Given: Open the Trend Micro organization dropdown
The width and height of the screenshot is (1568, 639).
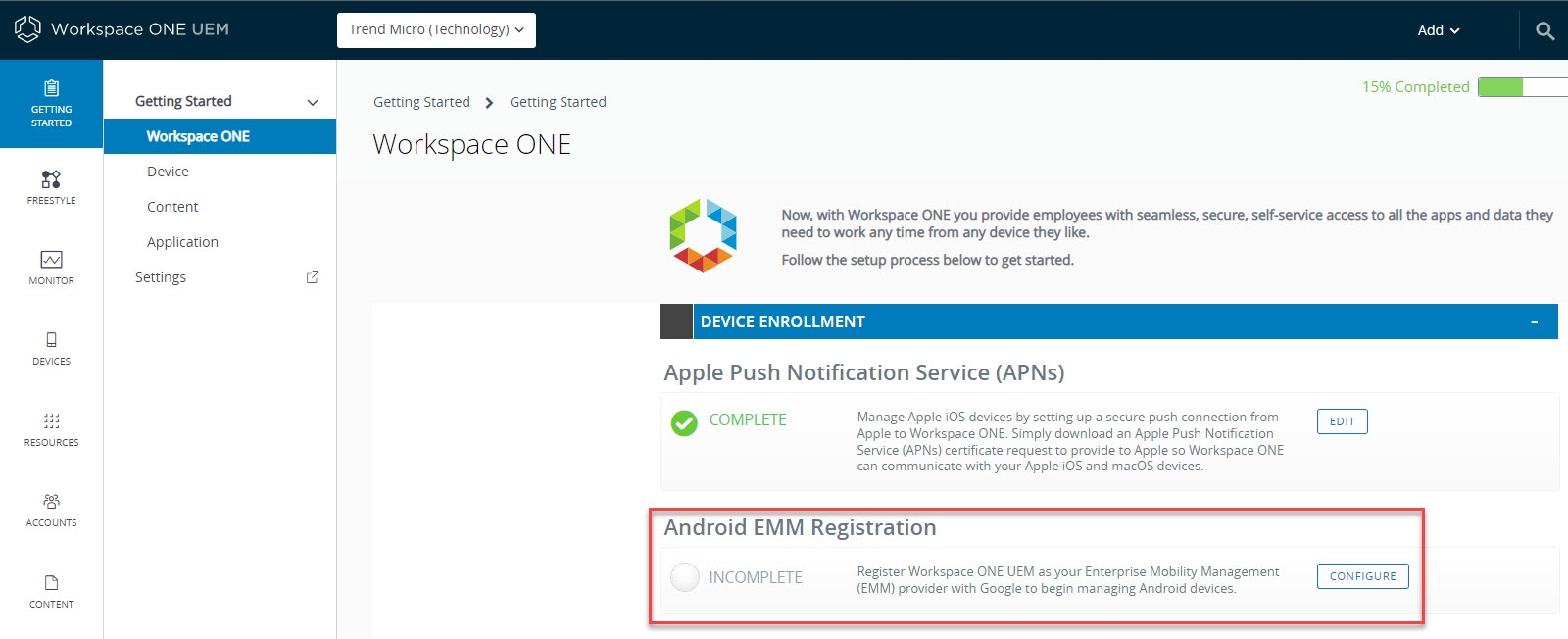Looking at the screenshot, I should (x=436, y=30).
